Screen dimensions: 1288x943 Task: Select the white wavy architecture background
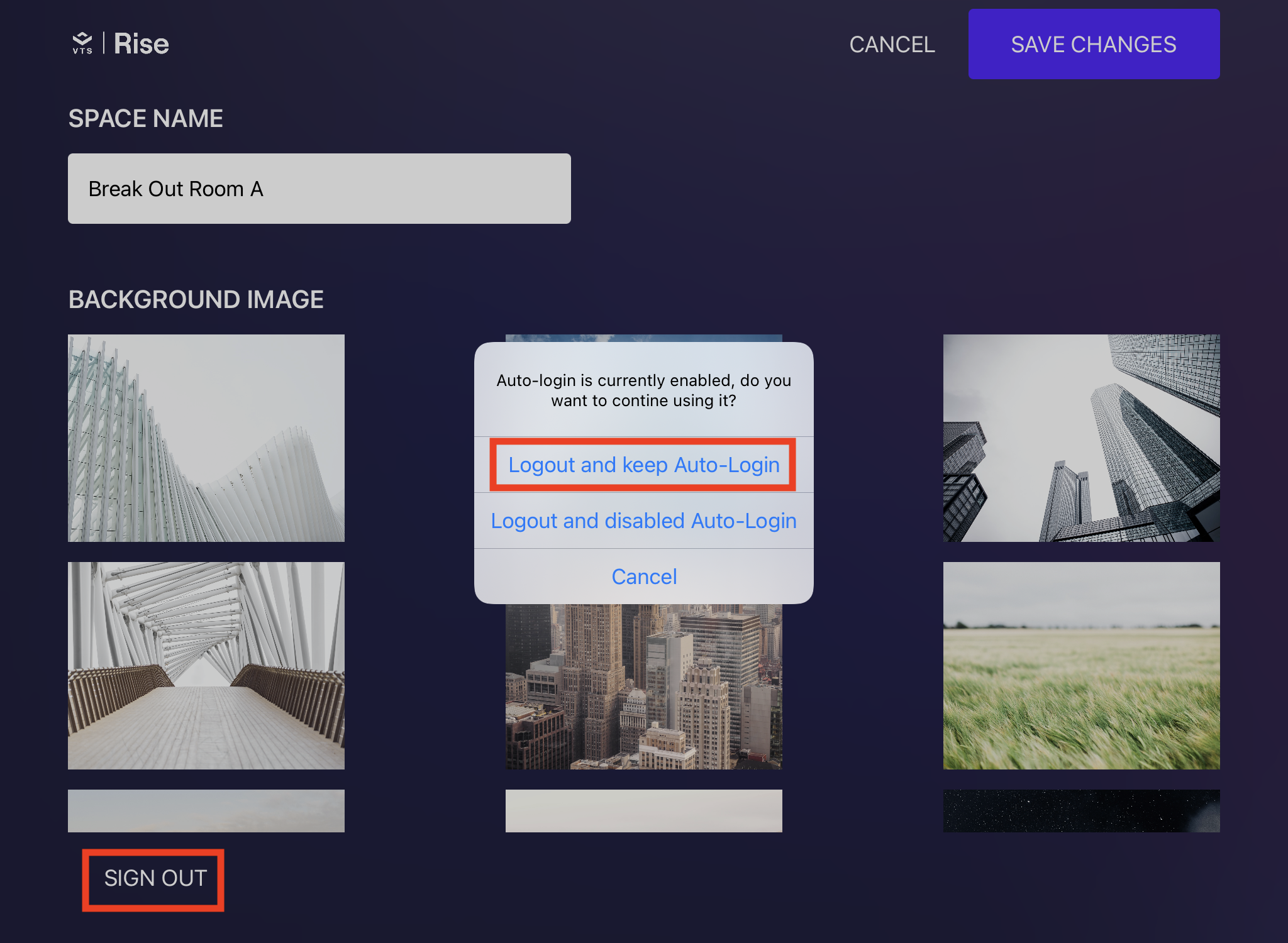click(206, 438)
